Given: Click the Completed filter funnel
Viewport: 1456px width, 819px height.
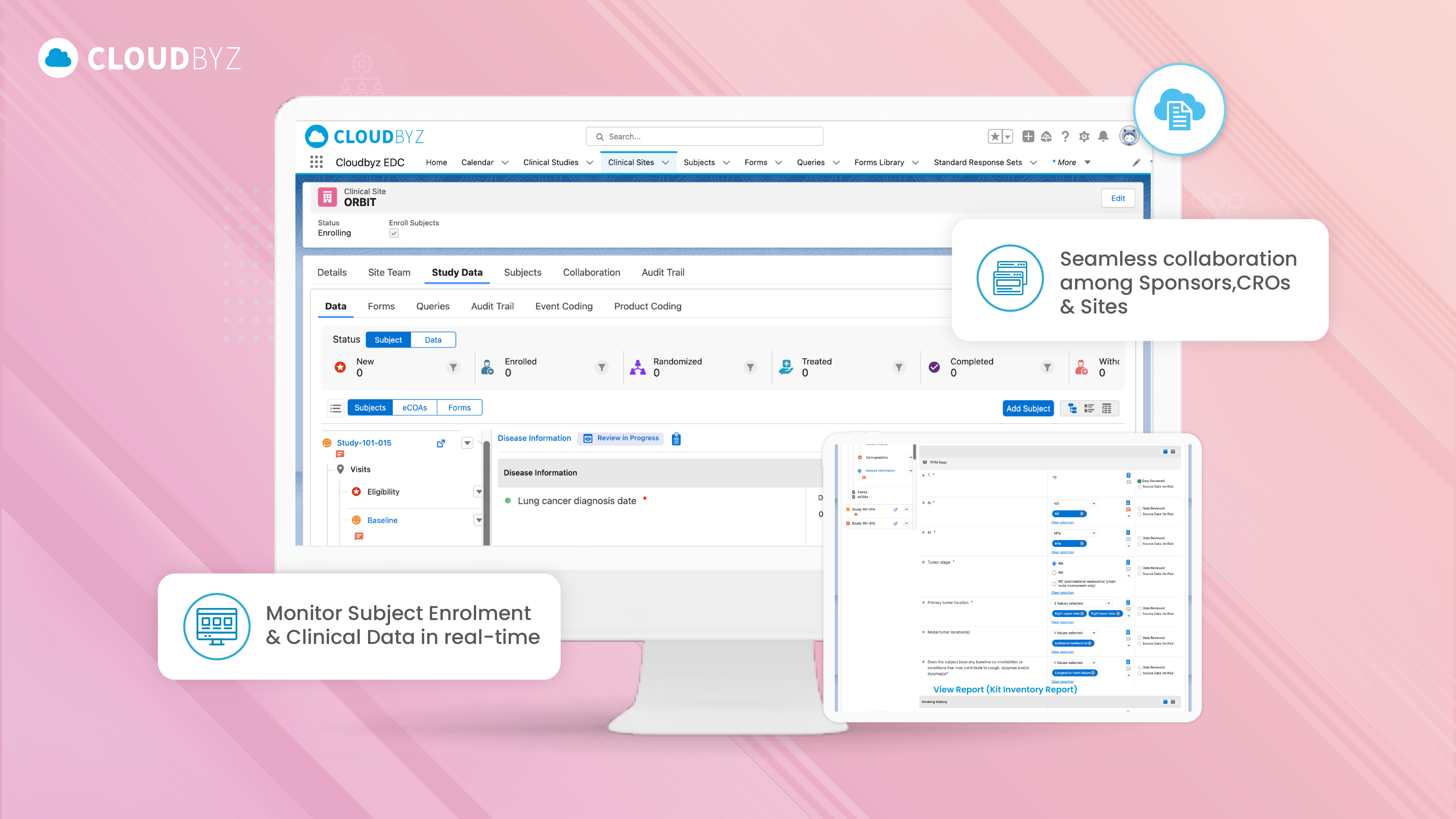Looking at the screenshot, I should pyautogui.click(x=1047, y=367).
